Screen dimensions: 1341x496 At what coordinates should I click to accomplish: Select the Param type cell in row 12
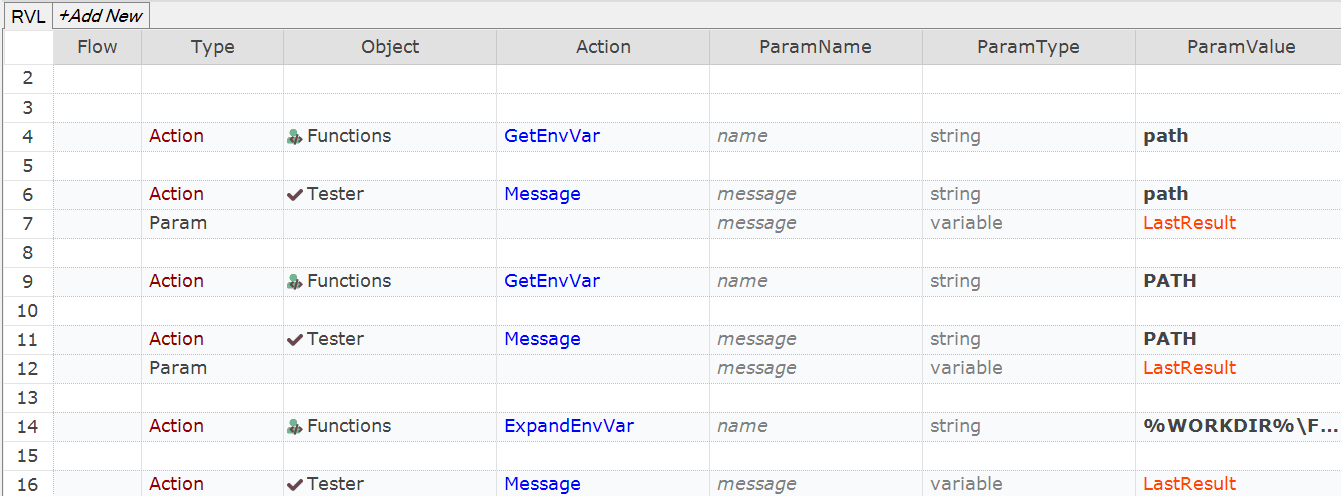click(x=178, y=368)
